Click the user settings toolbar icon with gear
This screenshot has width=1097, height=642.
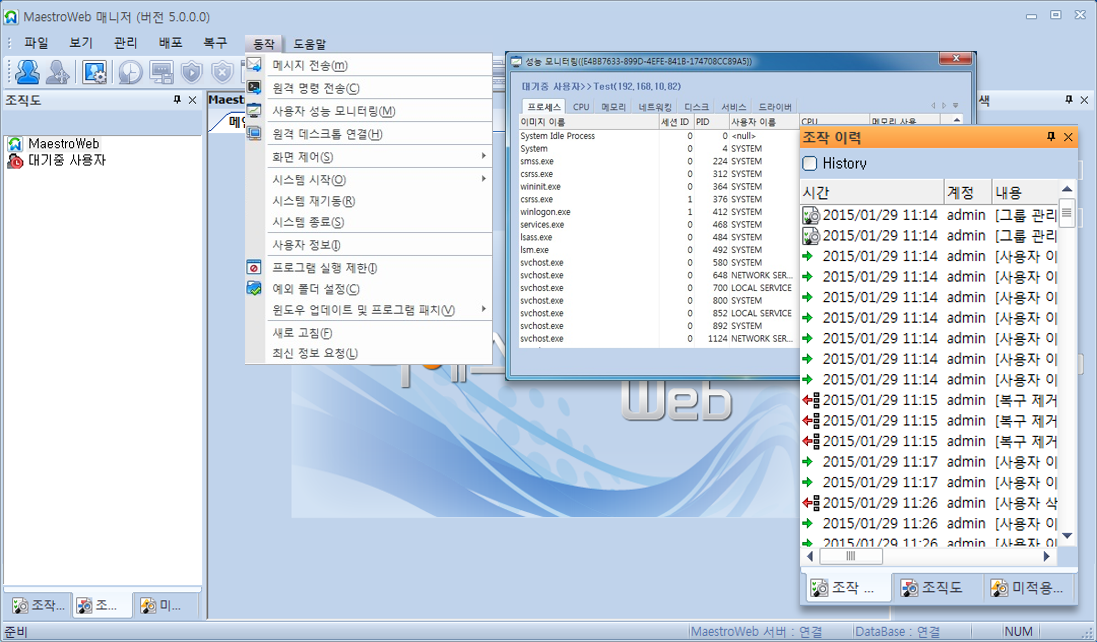click(95, 71)
